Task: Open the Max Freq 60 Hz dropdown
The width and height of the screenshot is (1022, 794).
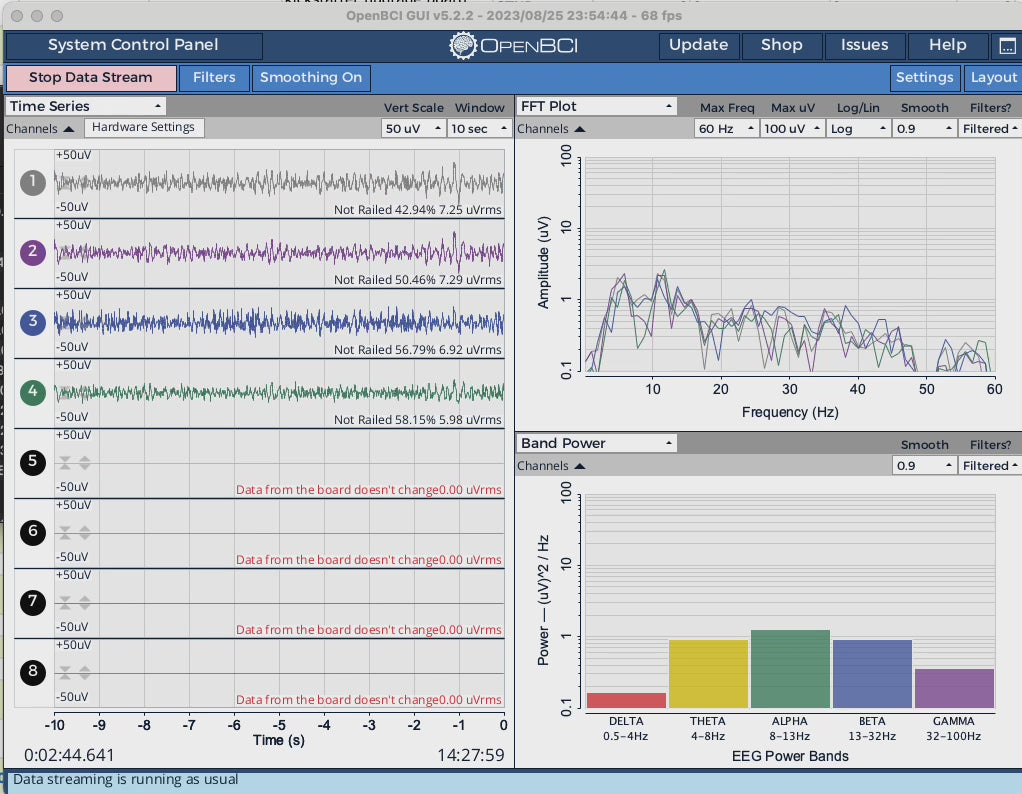Action: (x=725, y=129)
